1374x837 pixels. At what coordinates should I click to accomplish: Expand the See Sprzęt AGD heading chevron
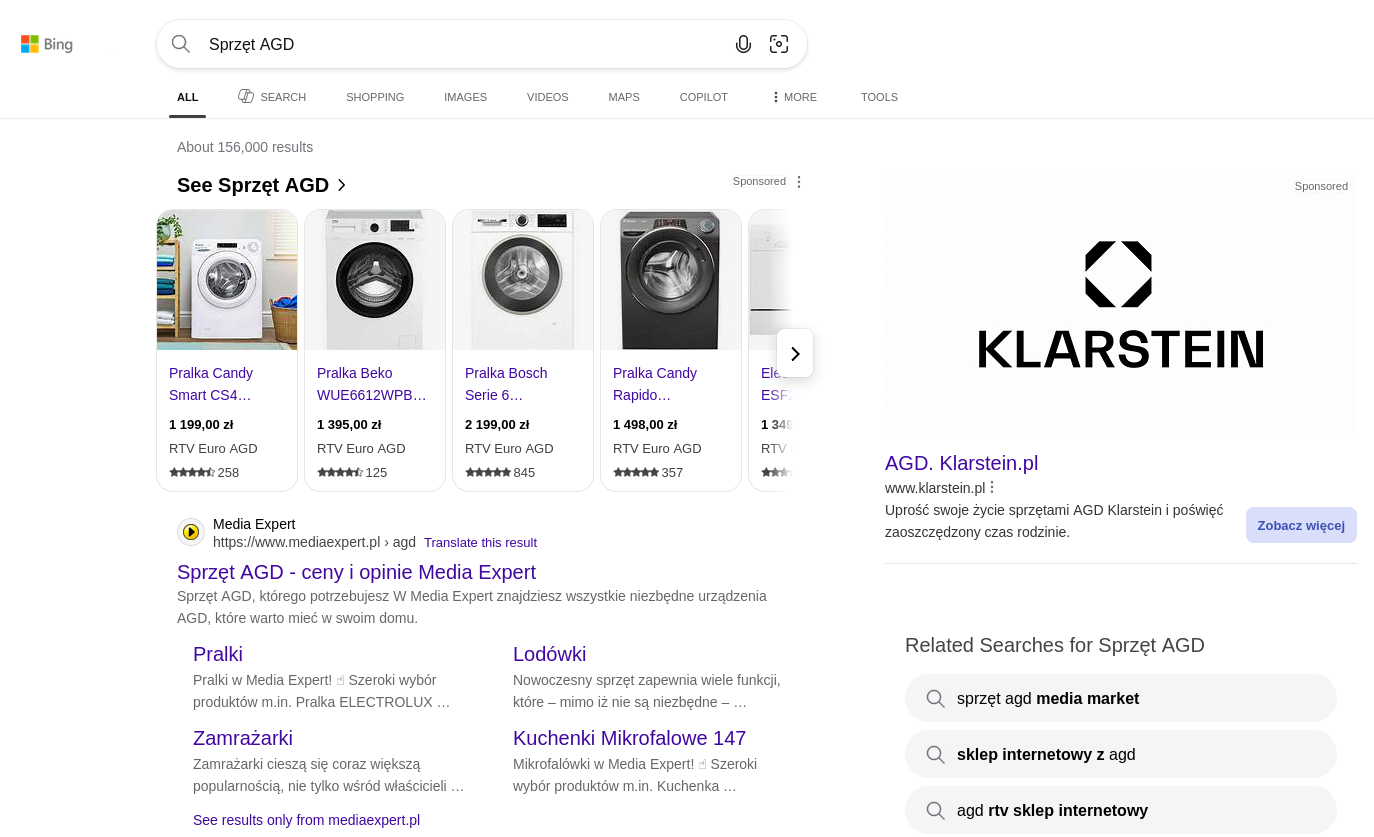click(342, 185)
